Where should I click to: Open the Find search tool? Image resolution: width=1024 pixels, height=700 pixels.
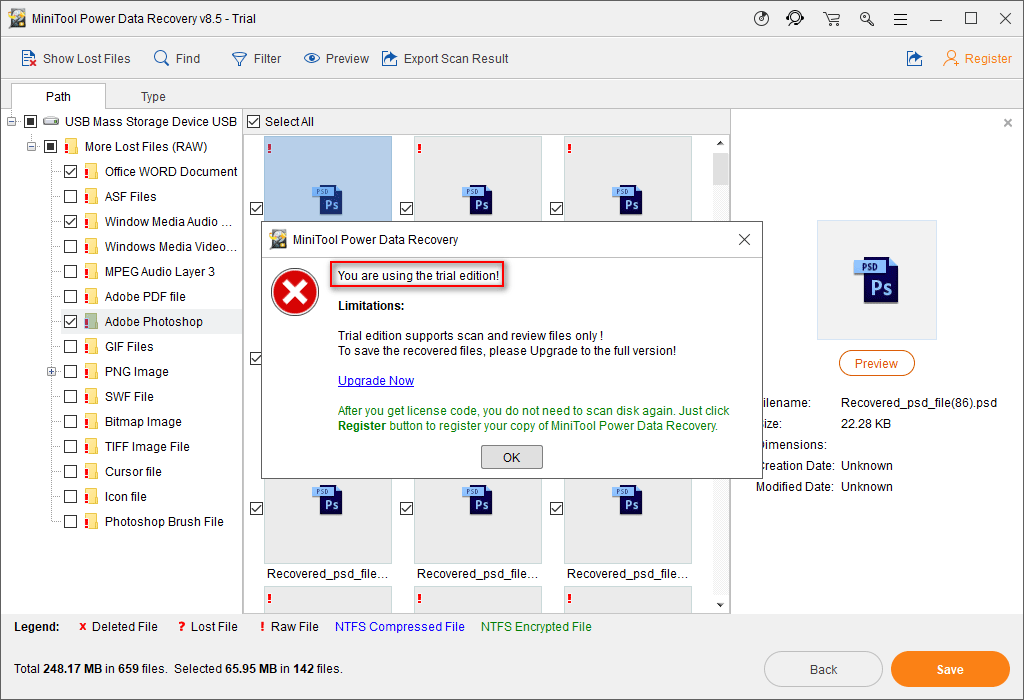(161, 59)
